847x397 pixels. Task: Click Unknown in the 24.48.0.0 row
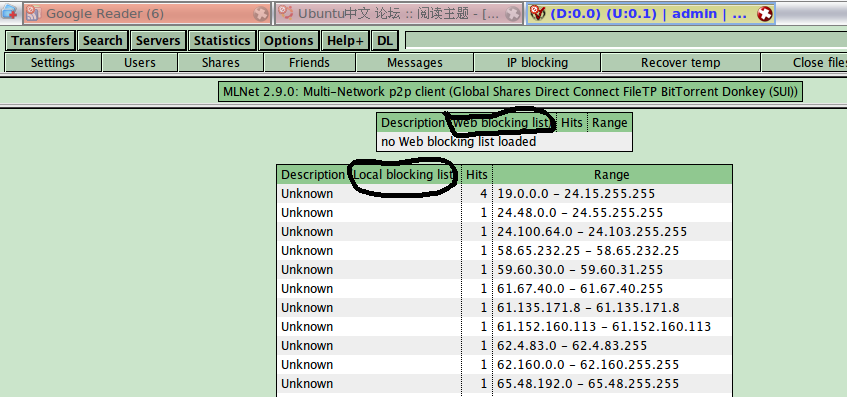pyautogui.click(x=307, y=212)
